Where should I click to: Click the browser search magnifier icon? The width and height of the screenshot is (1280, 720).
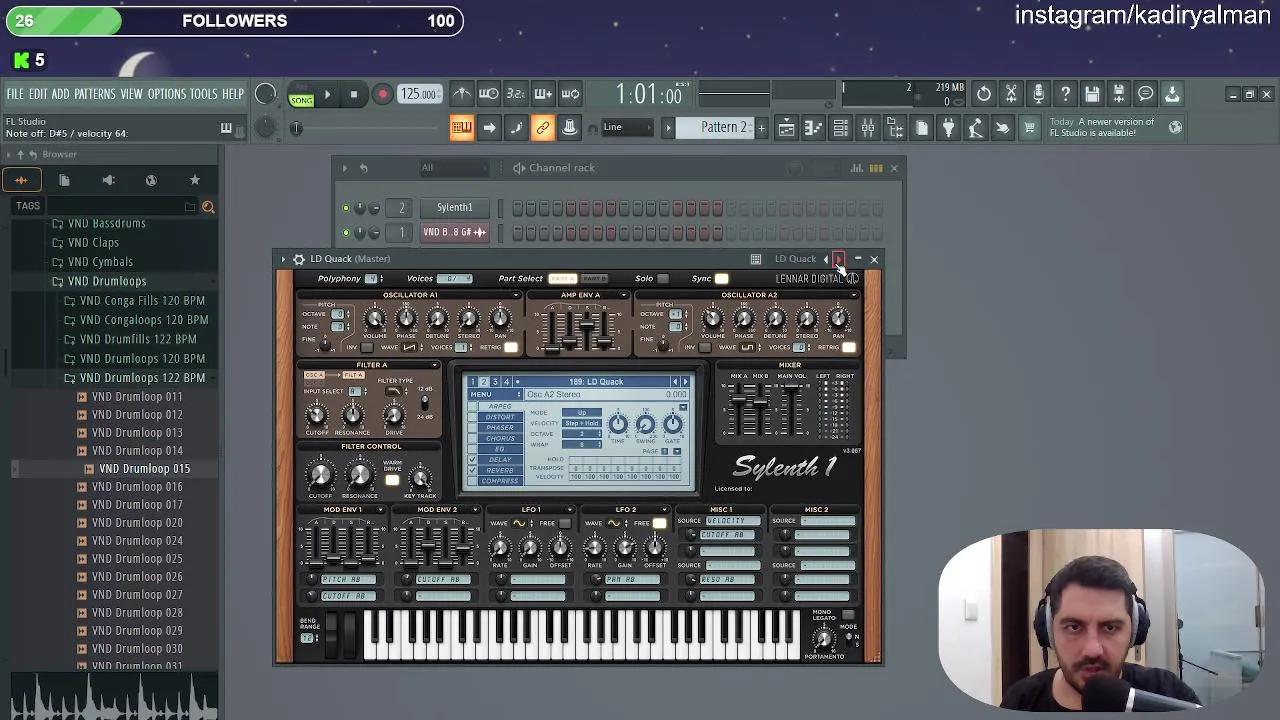pyautogui.click(x=208, y=207)
